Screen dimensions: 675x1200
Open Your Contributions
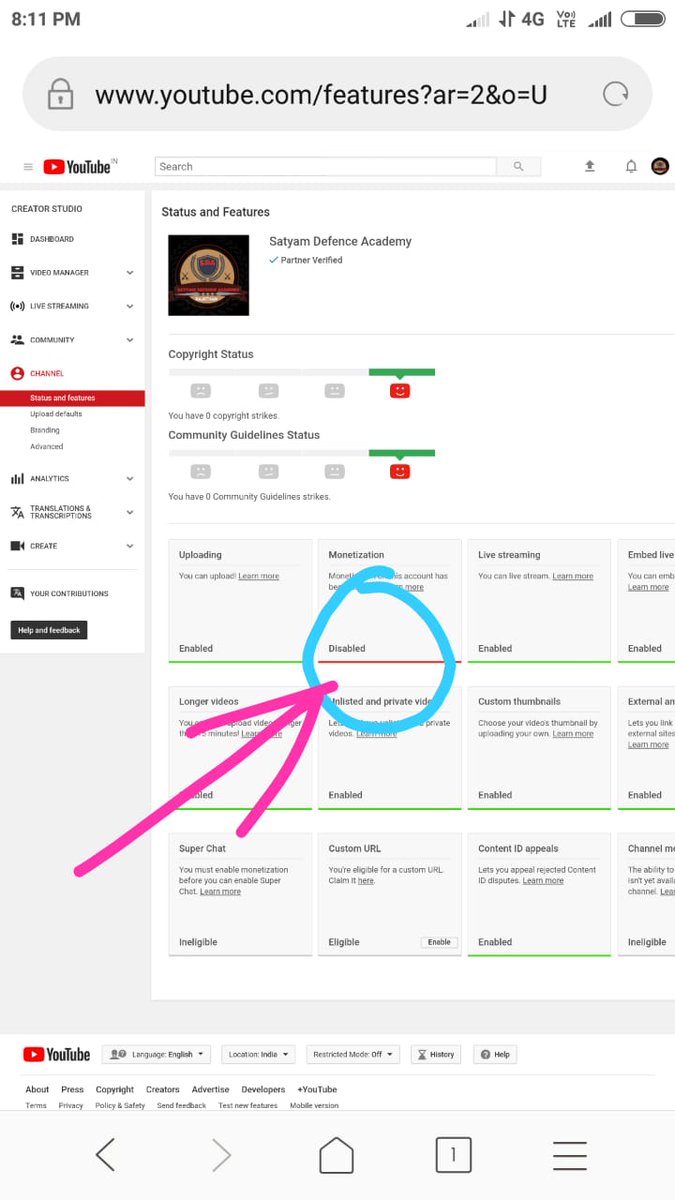[69, 594]
